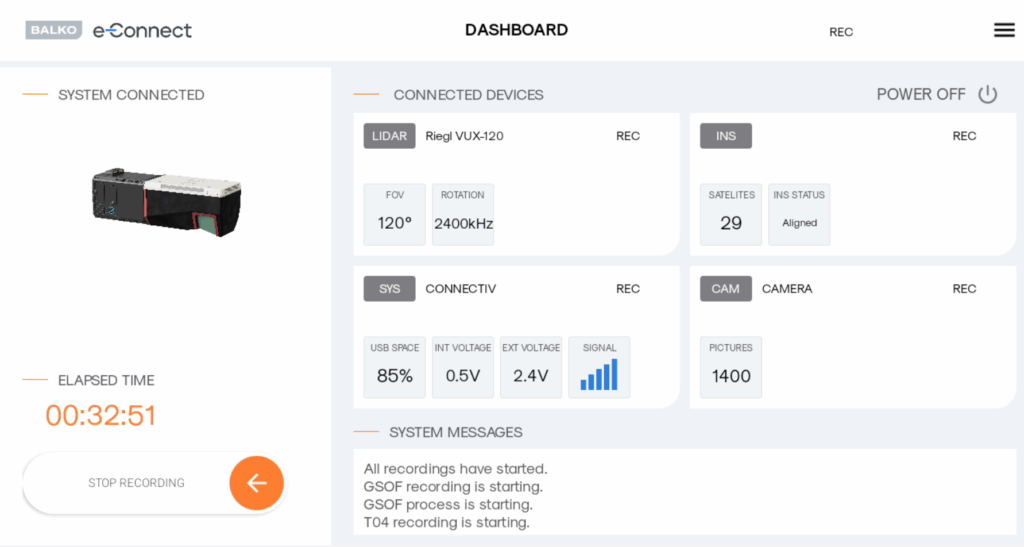Click the orange back arrow button

point(257,483)
